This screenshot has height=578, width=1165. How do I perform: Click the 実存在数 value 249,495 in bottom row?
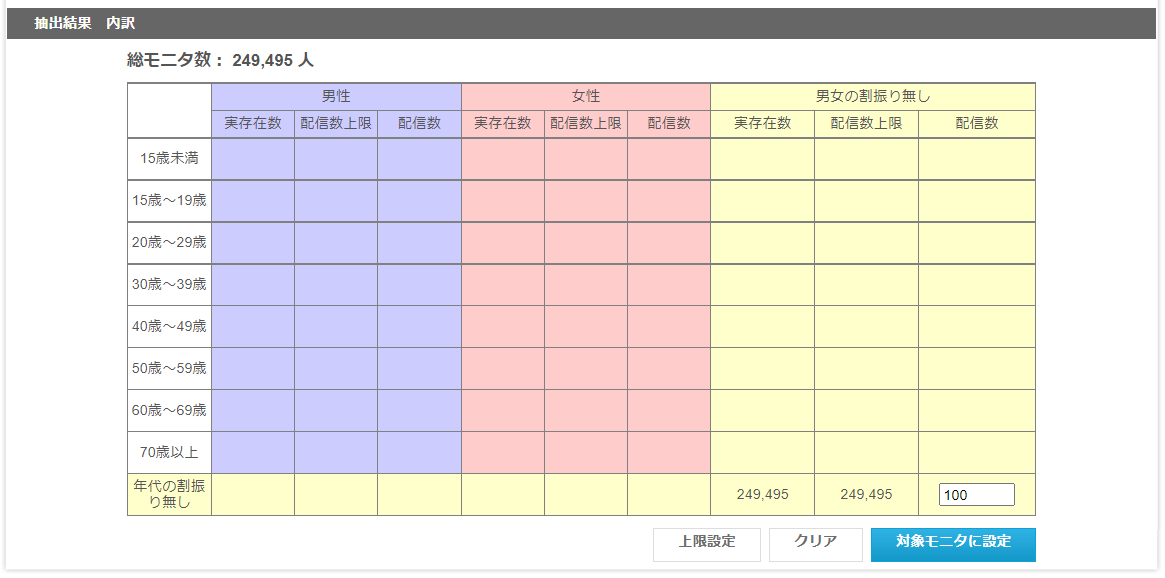point(762,495)
